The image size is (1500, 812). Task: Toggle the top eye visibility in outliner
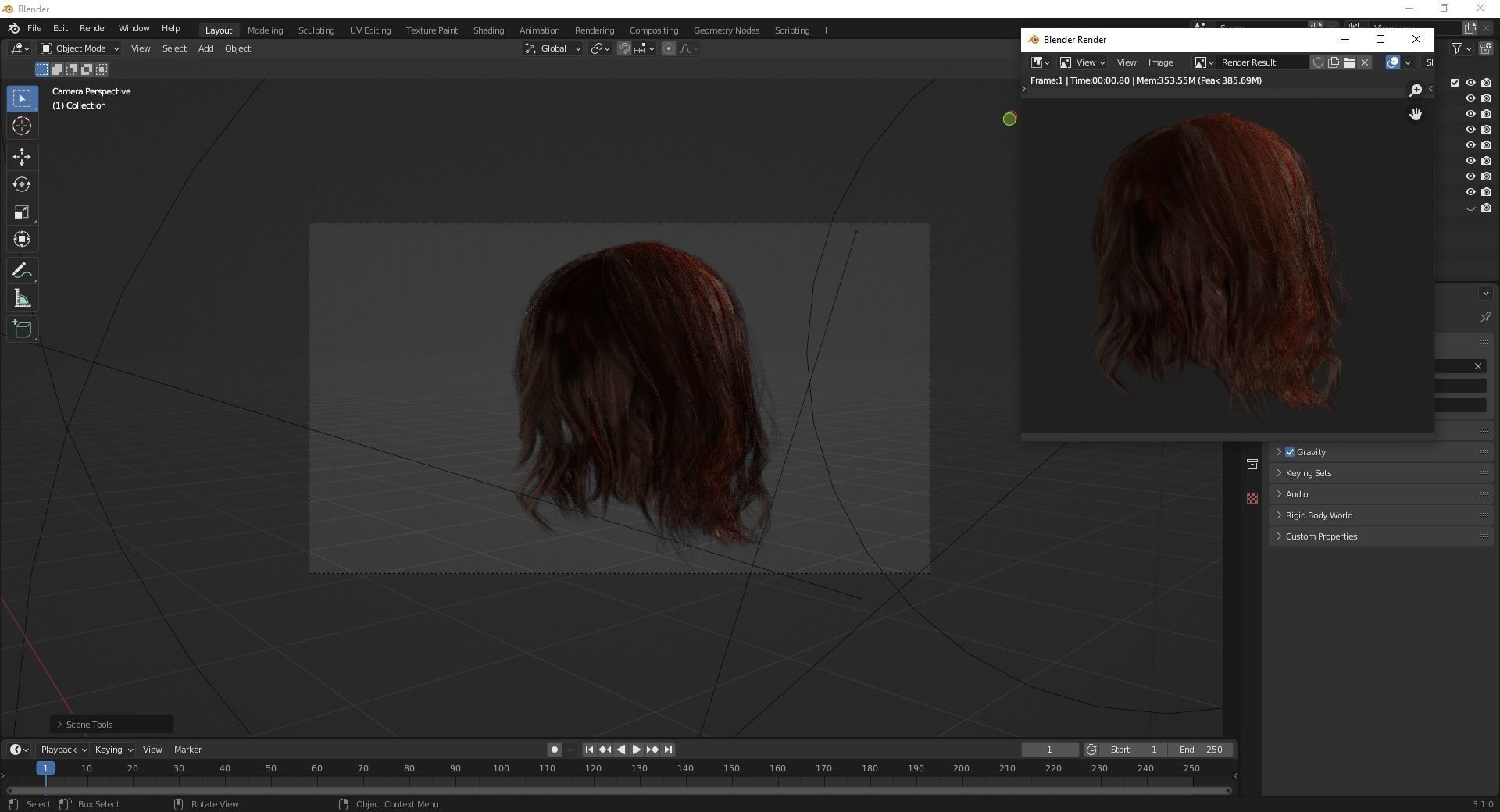[1470, 83]
